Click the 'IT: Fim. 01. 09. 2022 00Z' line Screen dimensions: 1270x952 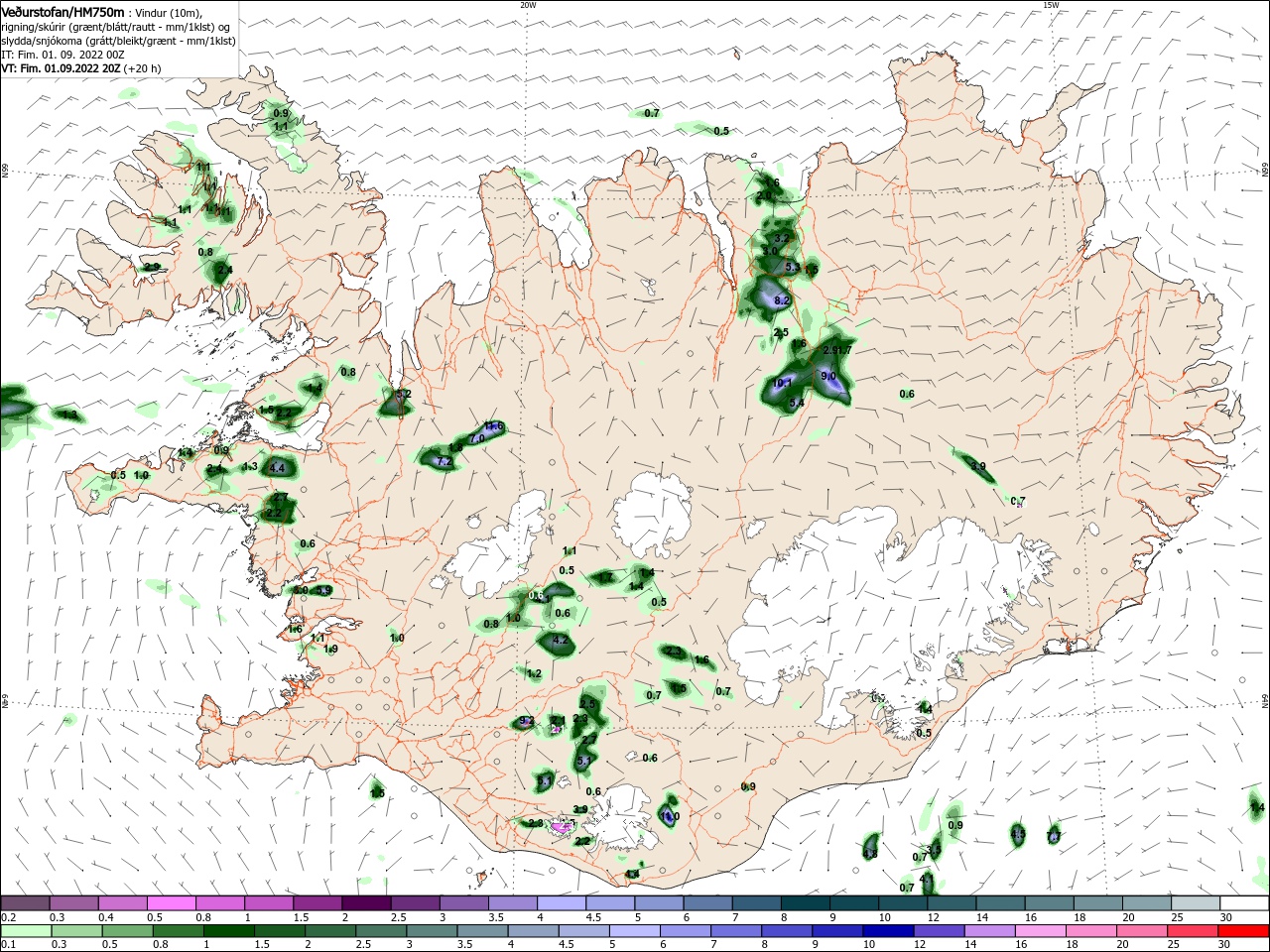tap(63, 55)
